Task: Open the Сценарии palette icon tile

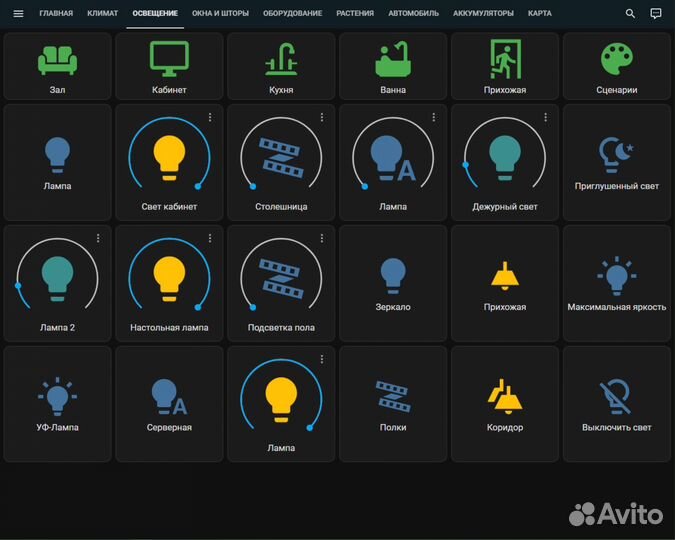Action: click(x=616, y=60)
